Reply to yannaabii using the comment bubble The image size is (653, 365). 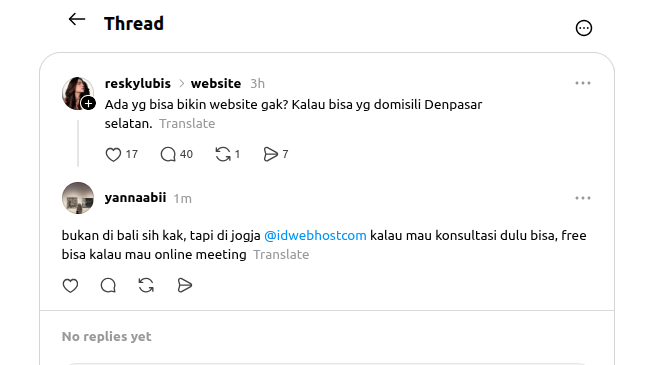click(x=108, y=286)
